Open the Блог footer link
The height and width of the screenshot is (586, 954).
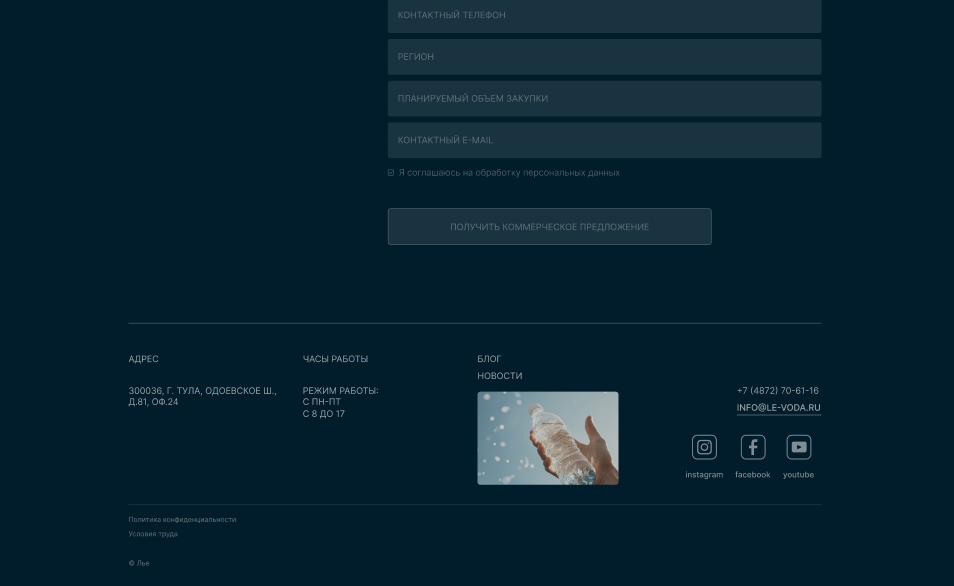pyautogui.click(x=489, y=359)
